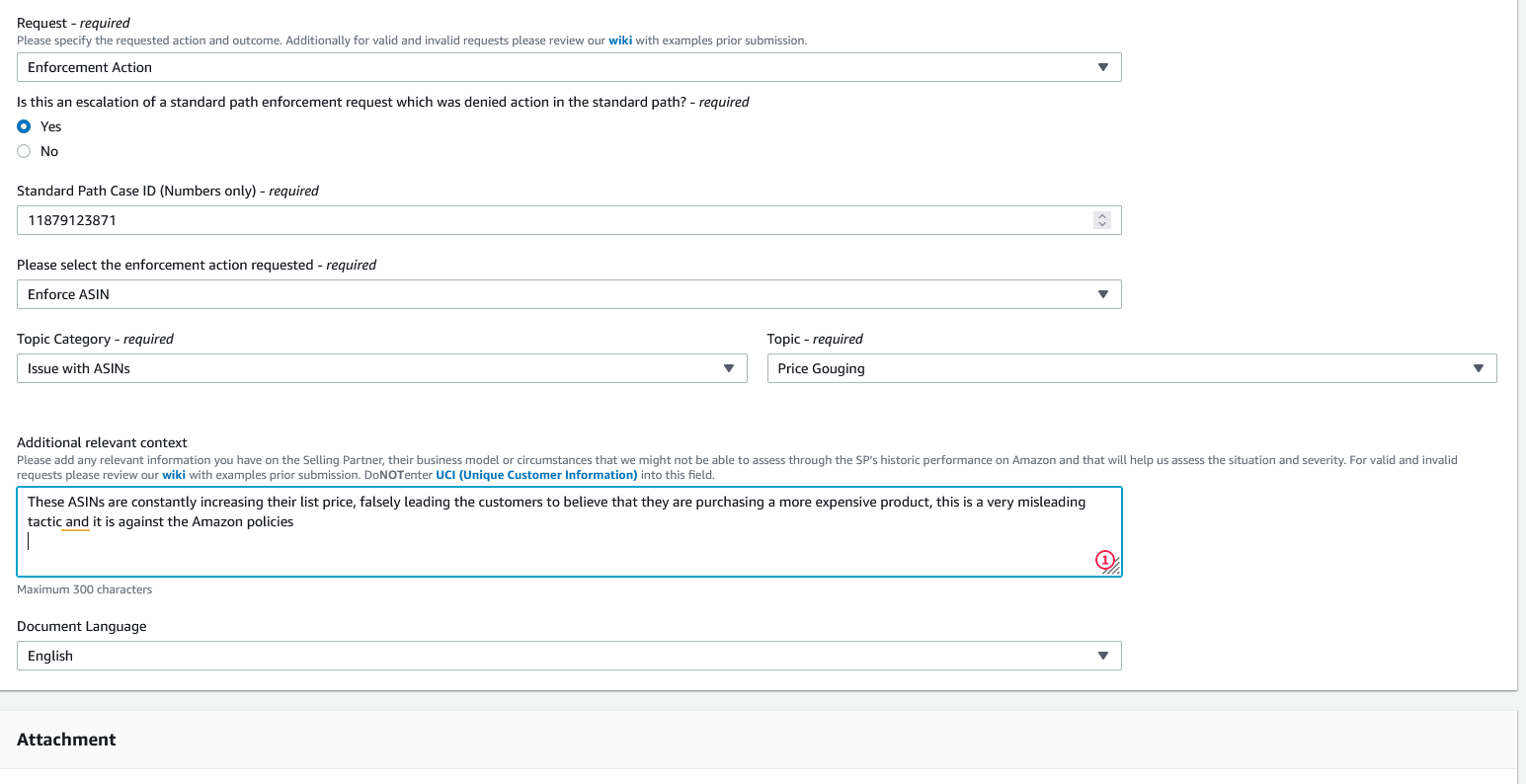Click the word "misleading" in the context text

point(1051,502)
